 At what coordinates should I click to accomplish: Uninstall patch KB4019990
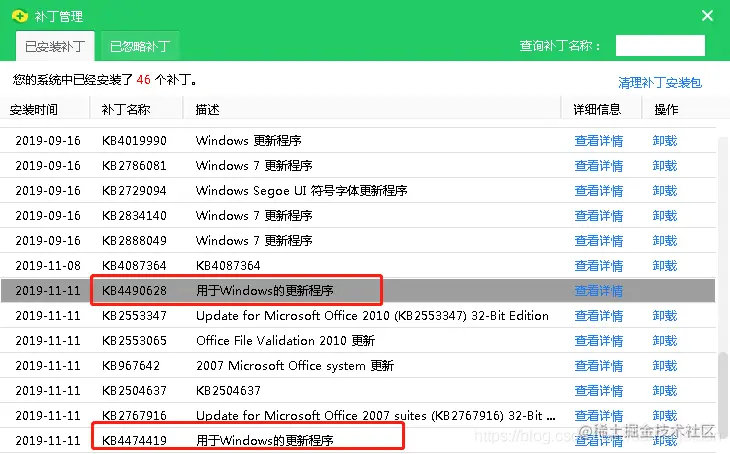[664, 141]
